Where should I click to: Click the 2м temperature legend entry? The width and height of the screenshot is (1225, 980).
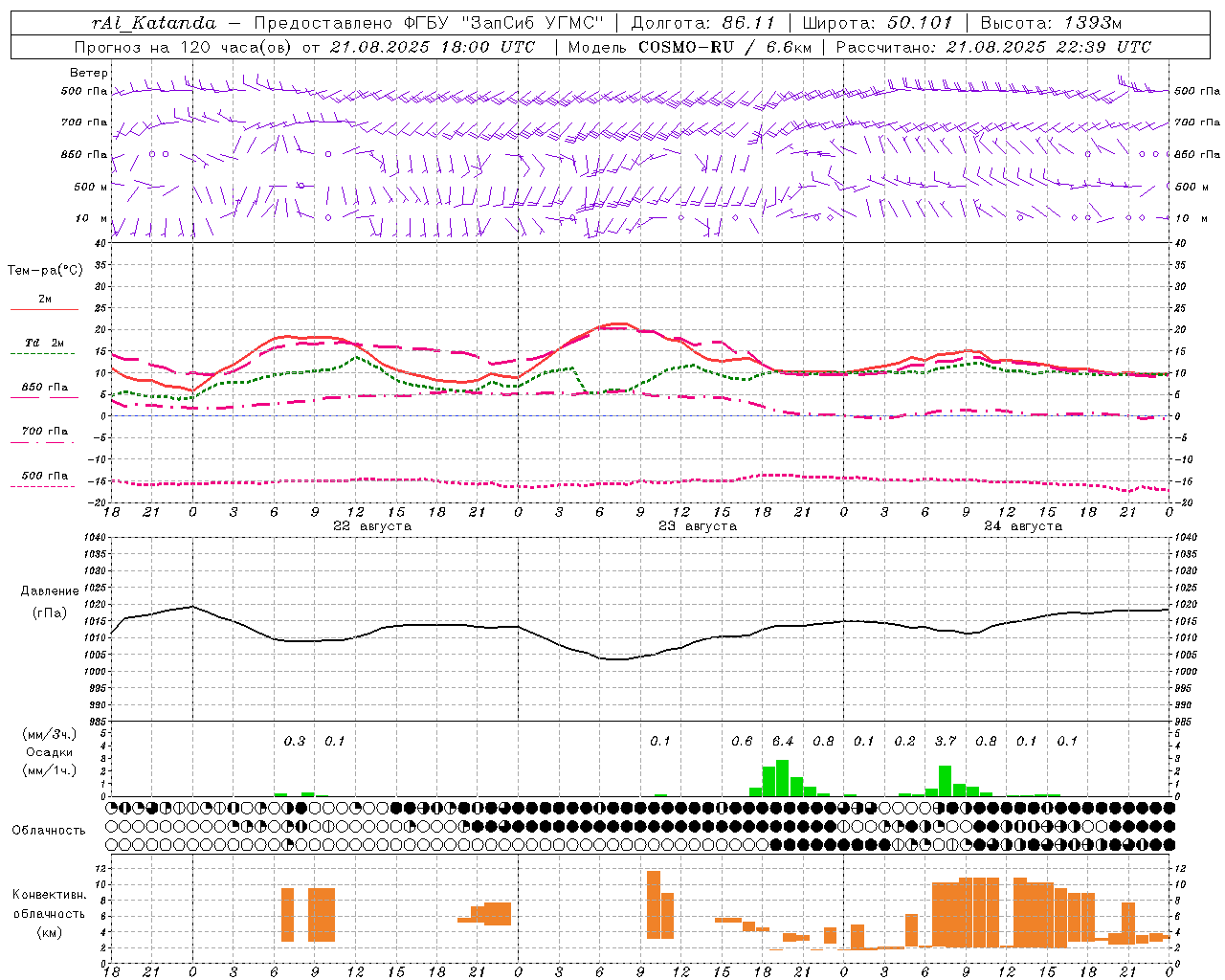(x=45, y=300)
